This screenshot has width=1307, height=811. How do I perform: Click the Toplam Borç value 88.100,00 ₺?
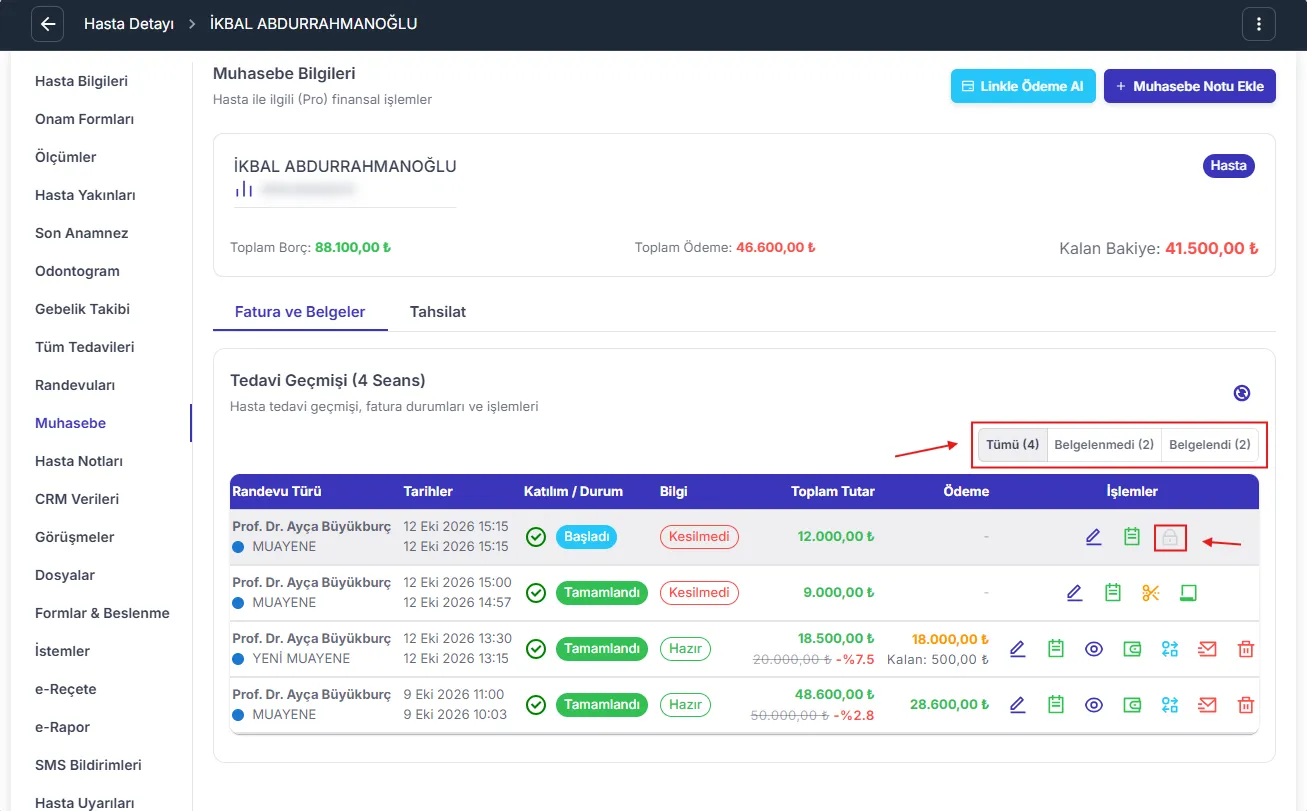click(353, 247)
